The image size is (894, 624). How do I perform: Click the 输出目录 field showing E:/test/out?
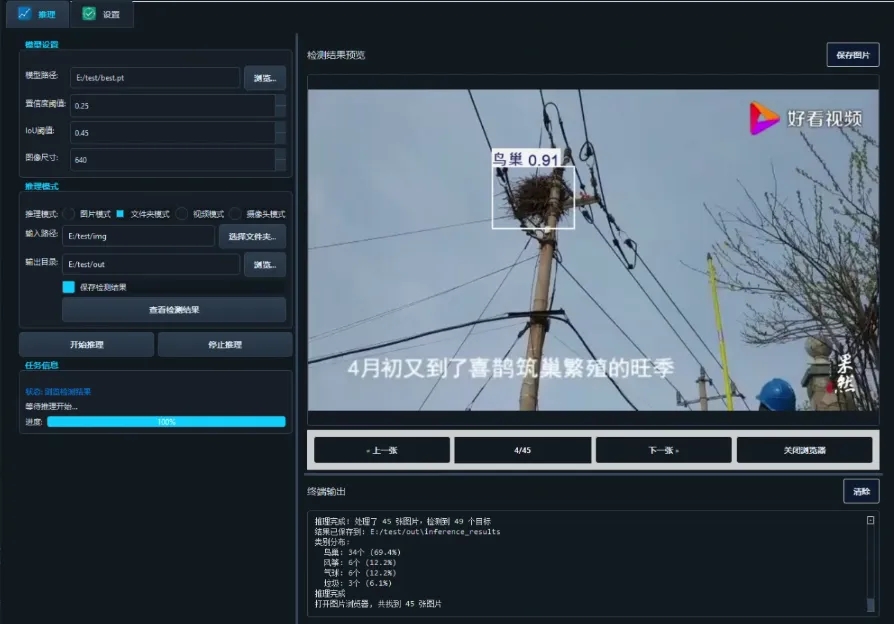click(x=151, y=264)
